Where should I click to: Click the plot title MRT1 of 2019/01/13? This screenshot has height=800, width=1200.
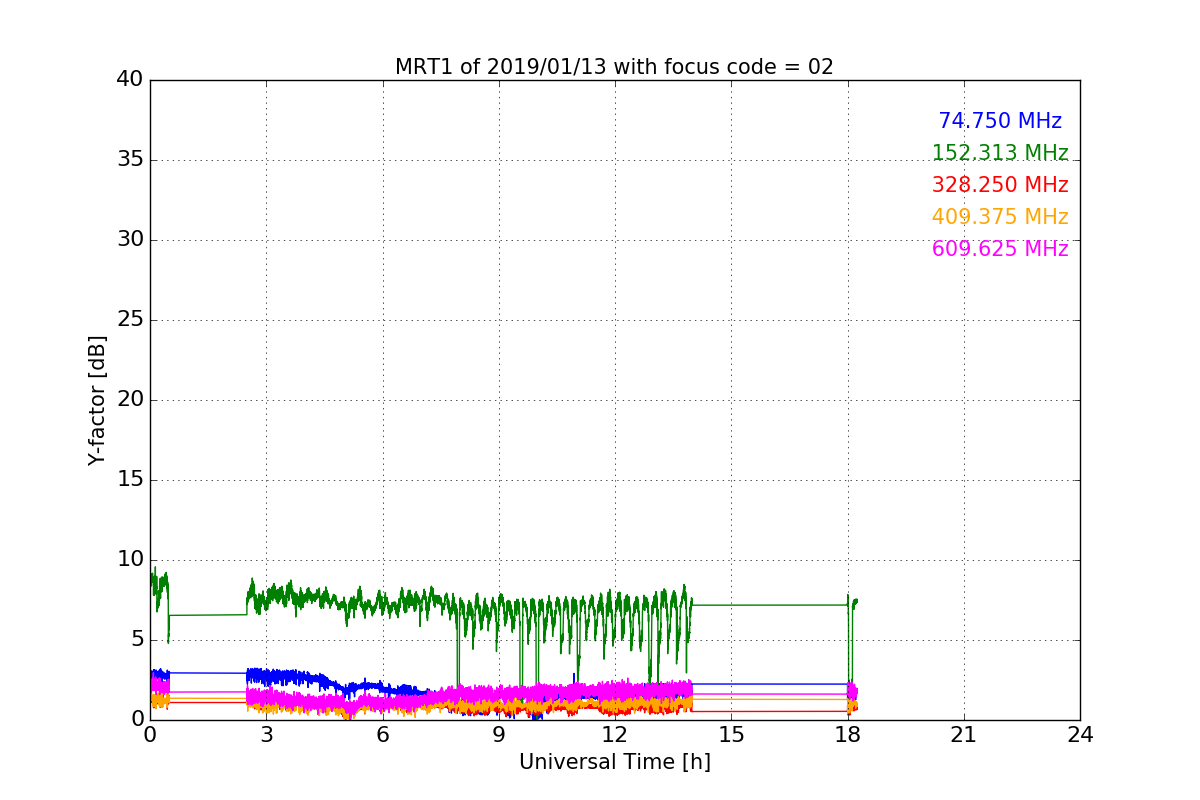pyautogui.click(x=614, y=67)
